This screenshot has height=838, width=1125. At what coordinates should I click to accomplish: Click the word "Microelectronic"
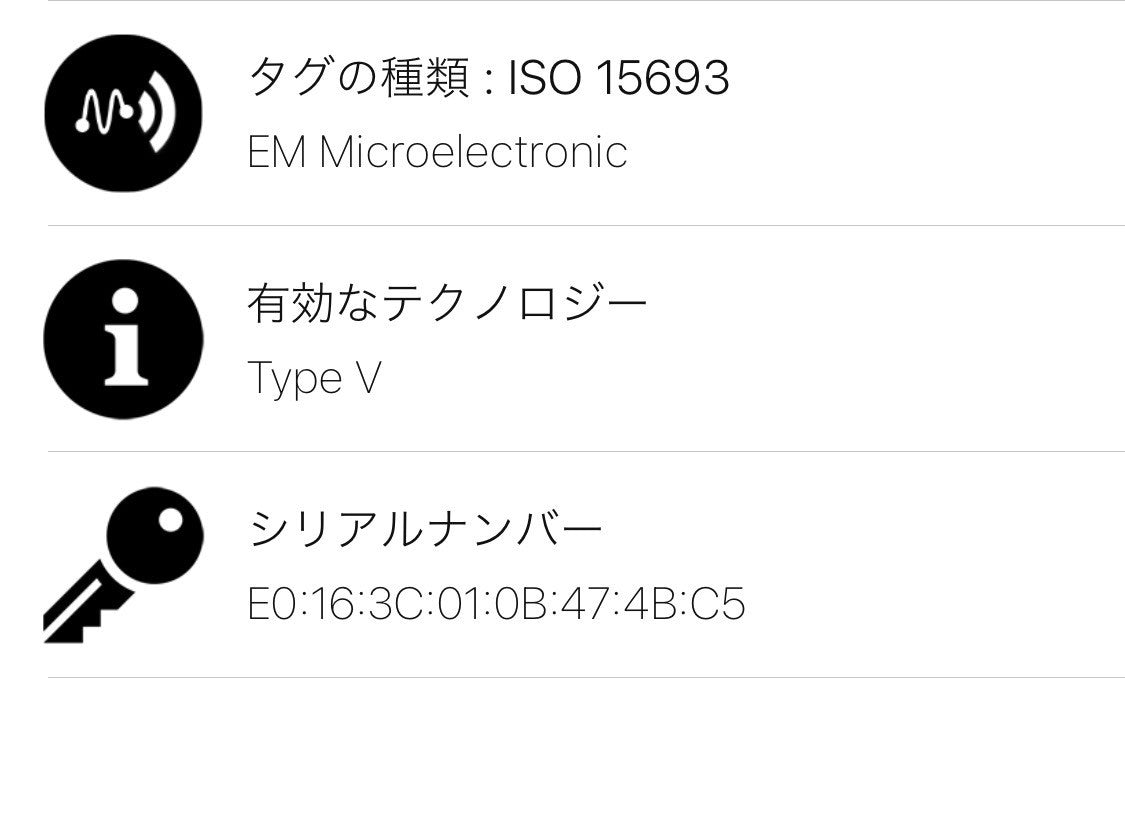(x=473, y=152)
